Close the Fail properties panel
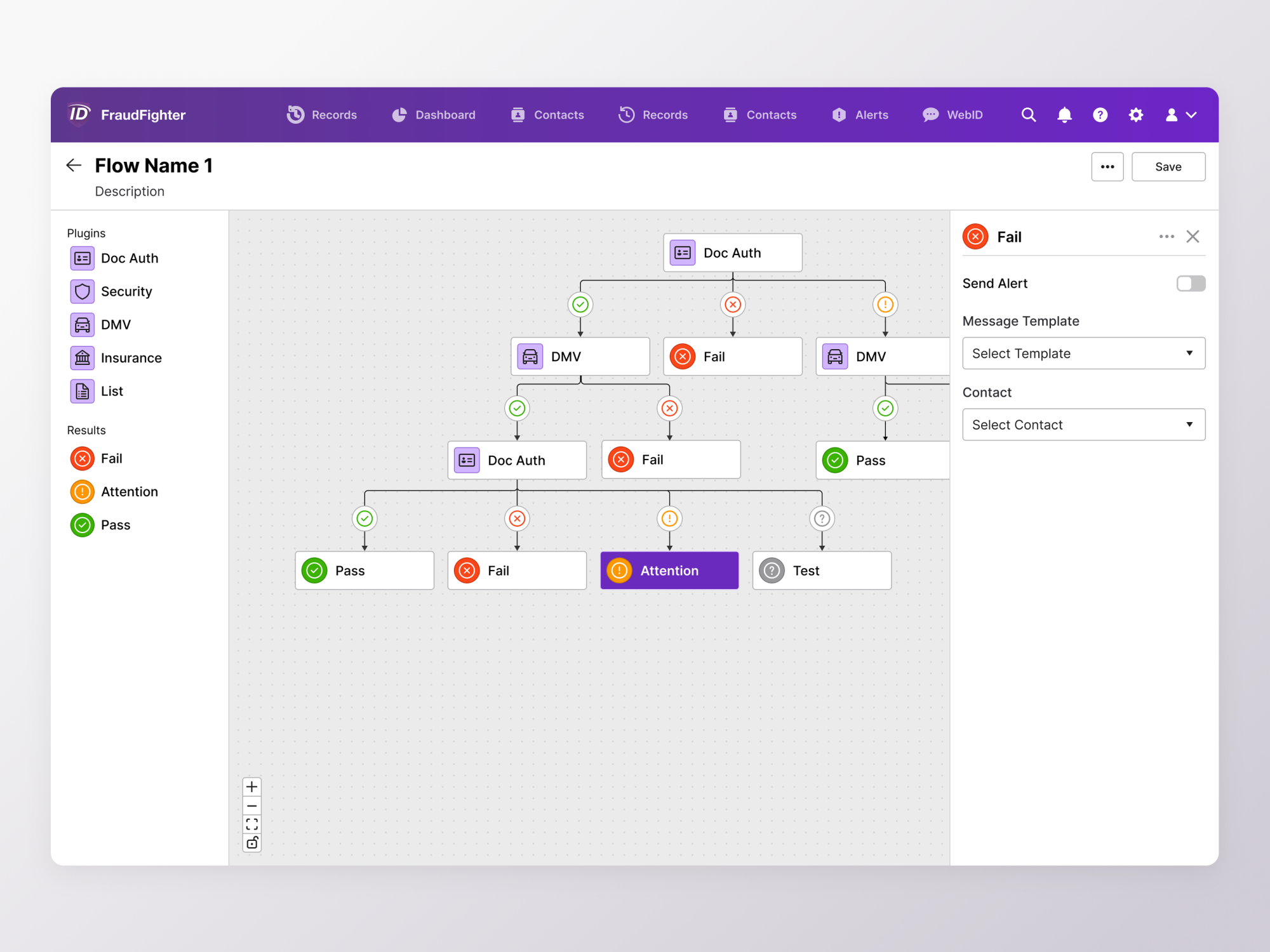 tap(1193, 237)
